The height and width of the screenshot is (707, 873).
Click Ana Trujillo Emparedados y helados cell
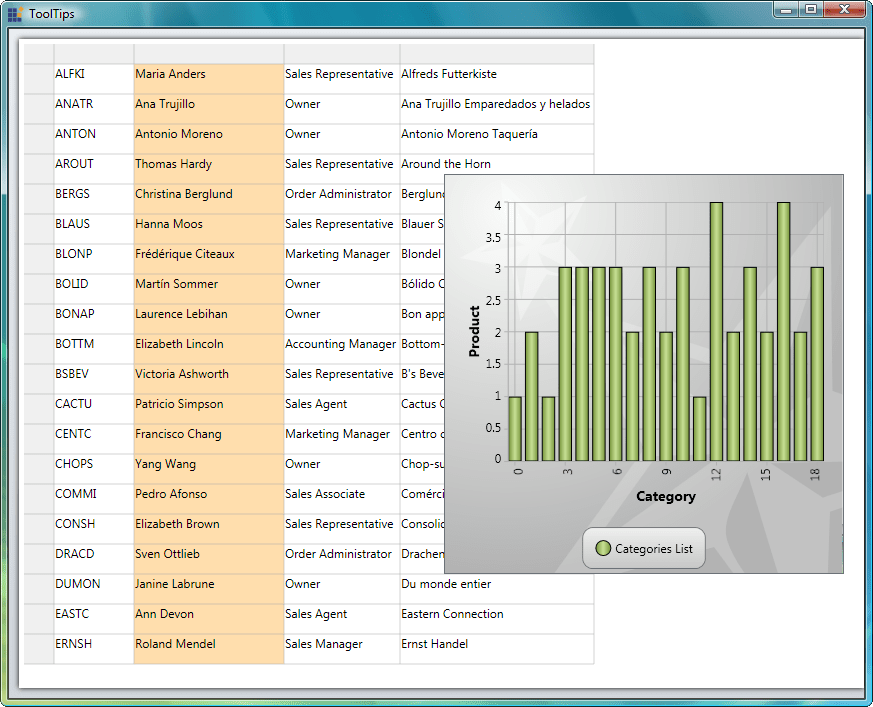[497, 109]
